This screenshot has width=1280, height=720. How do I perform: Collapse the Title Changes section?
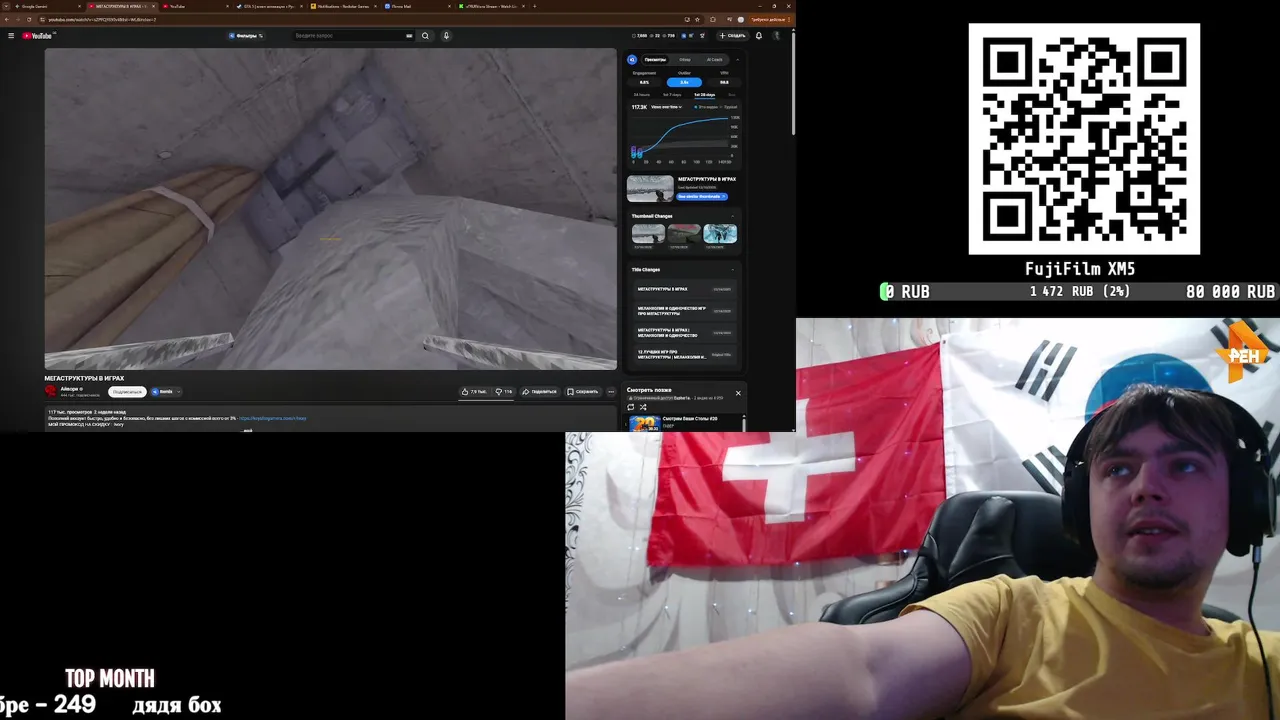[x=732, y=269]
